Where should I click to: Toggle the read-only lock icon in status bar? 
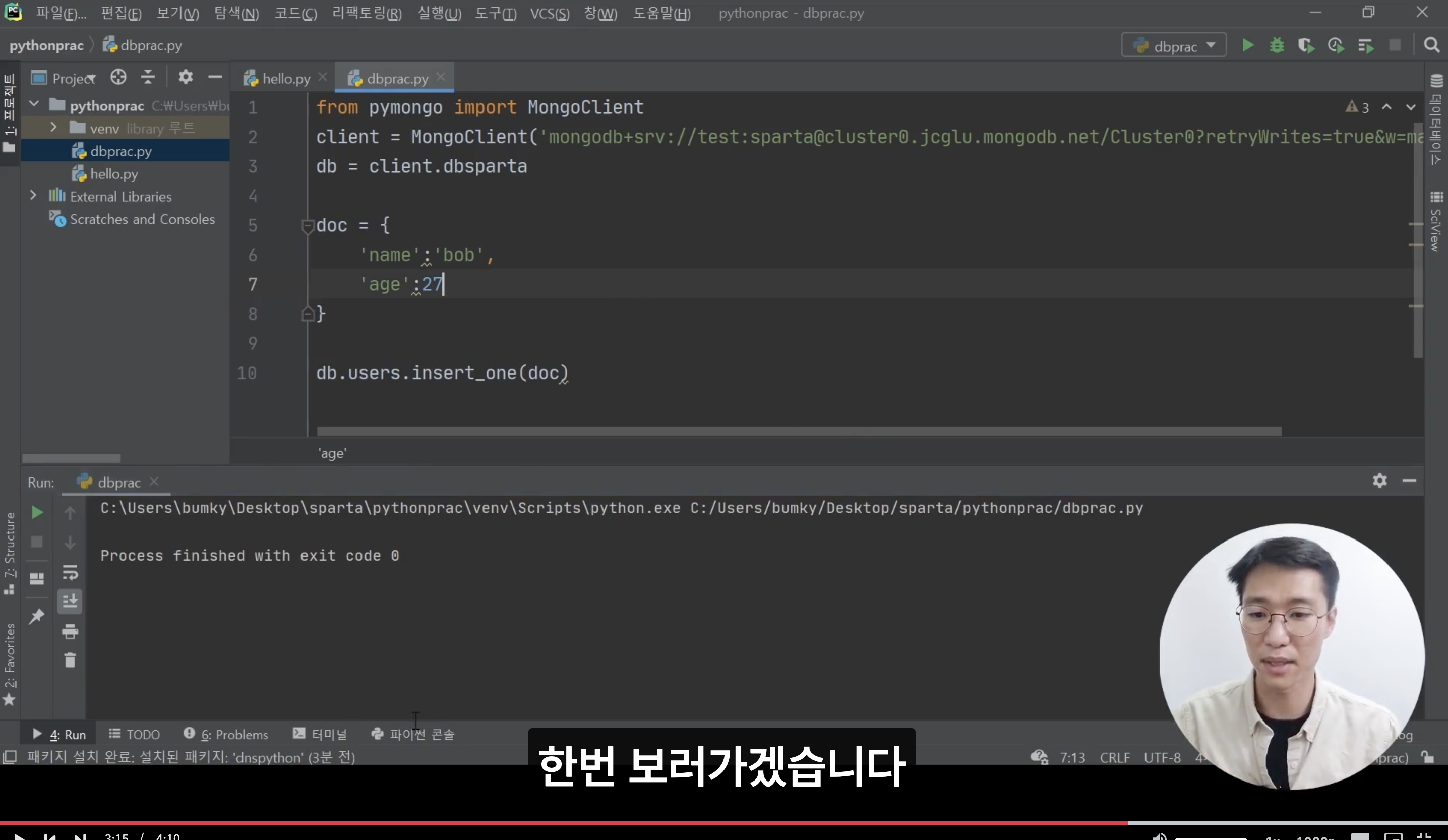(x=1428, y=757)
